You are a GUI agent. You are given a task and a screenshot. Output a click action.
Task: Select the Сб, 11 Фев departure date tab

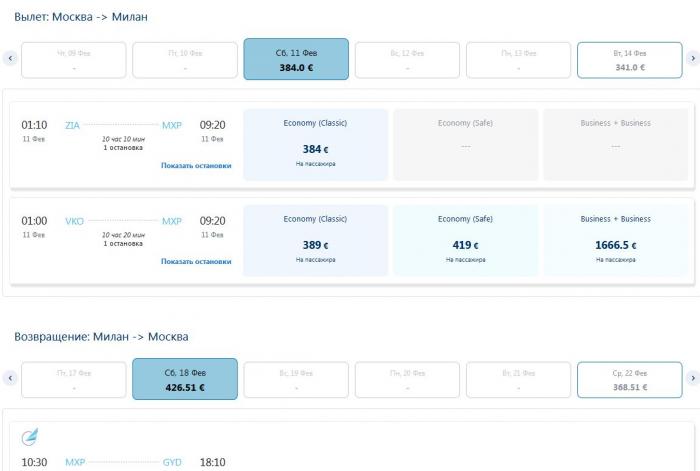[296, 59]
